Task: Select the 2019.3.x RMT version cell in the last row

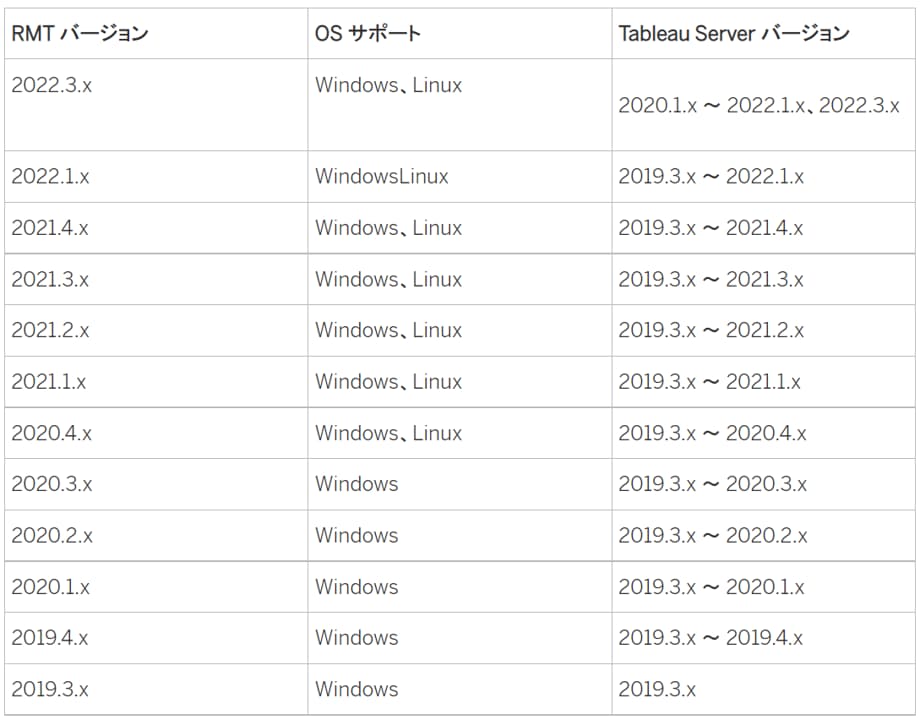Action: pos(156,689)
